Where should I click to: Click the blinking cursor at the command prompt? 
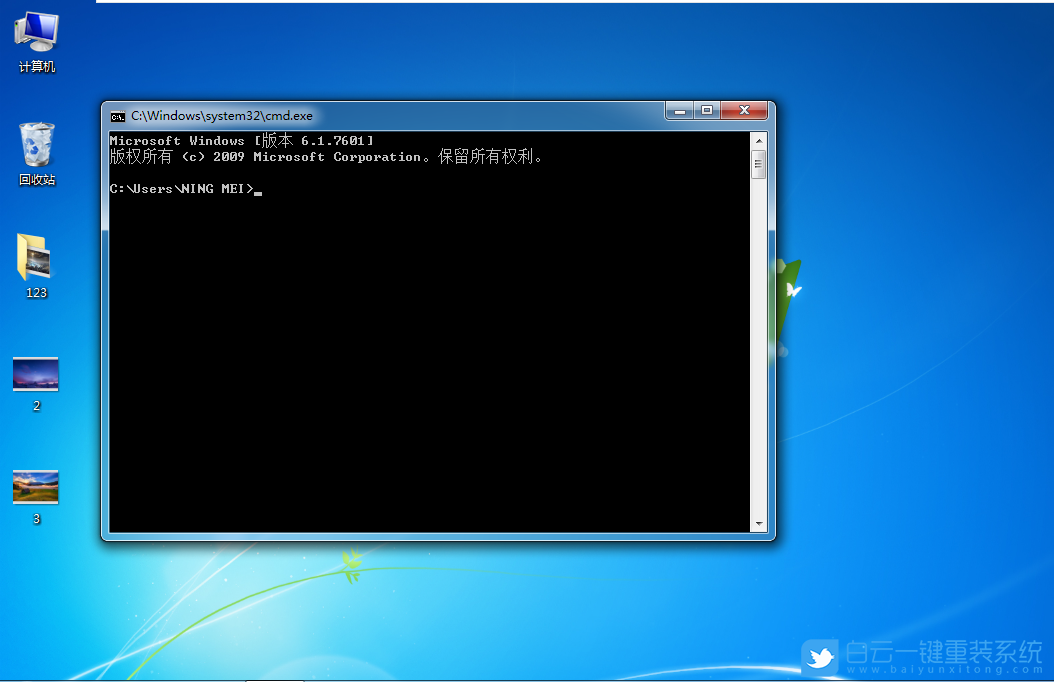click(258, 190)
